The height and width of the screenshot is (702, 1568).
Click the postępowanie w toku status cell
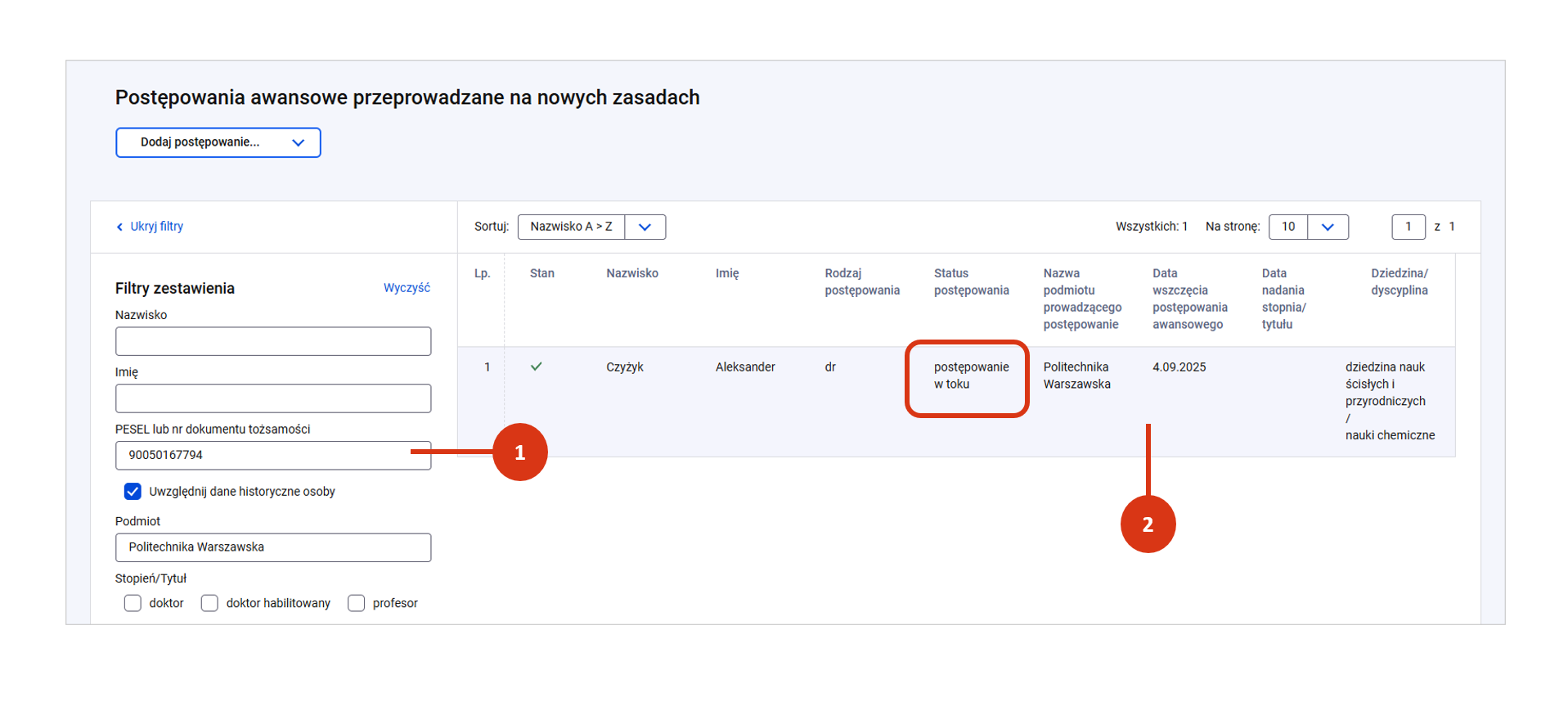pos(970,376)
